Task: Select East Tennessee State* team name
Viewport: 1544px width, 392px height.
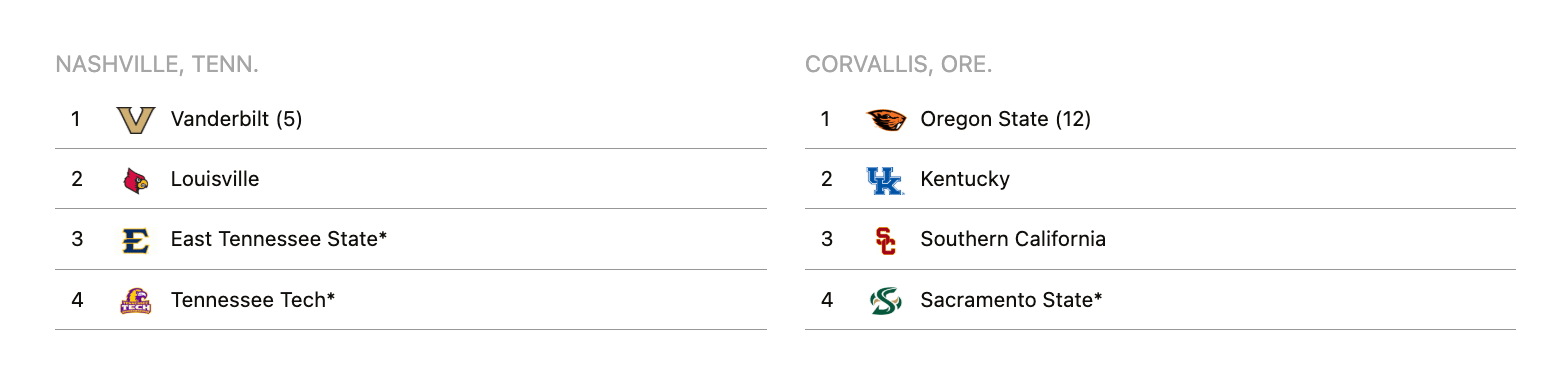Action: click(279, 239)
